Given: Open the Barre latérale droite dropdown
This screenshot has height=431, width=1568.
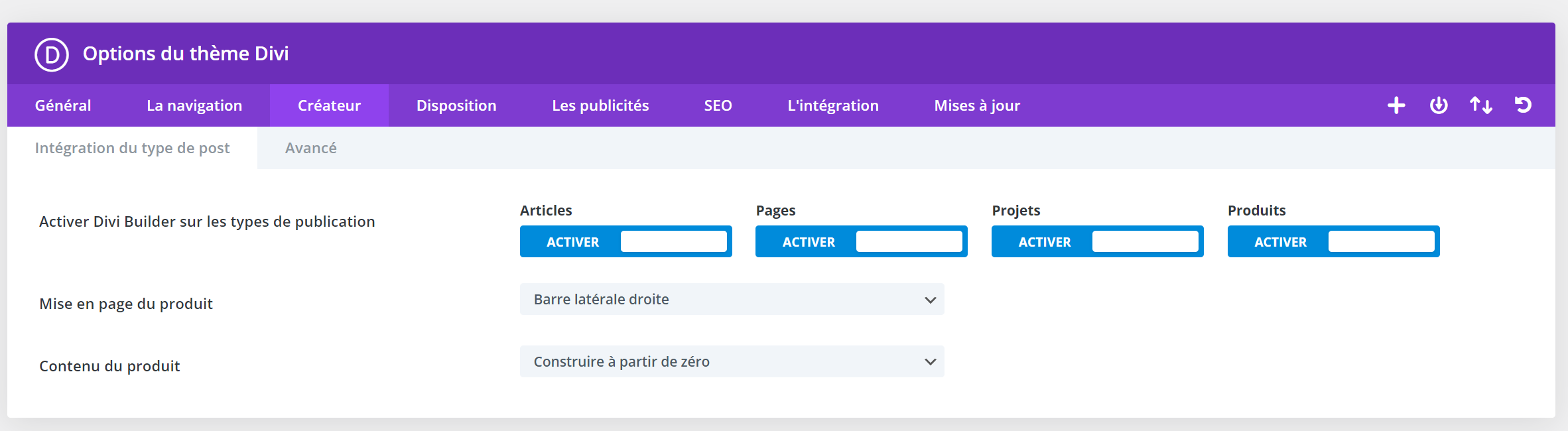Looking at the screenshot, I should coord(732,299).
